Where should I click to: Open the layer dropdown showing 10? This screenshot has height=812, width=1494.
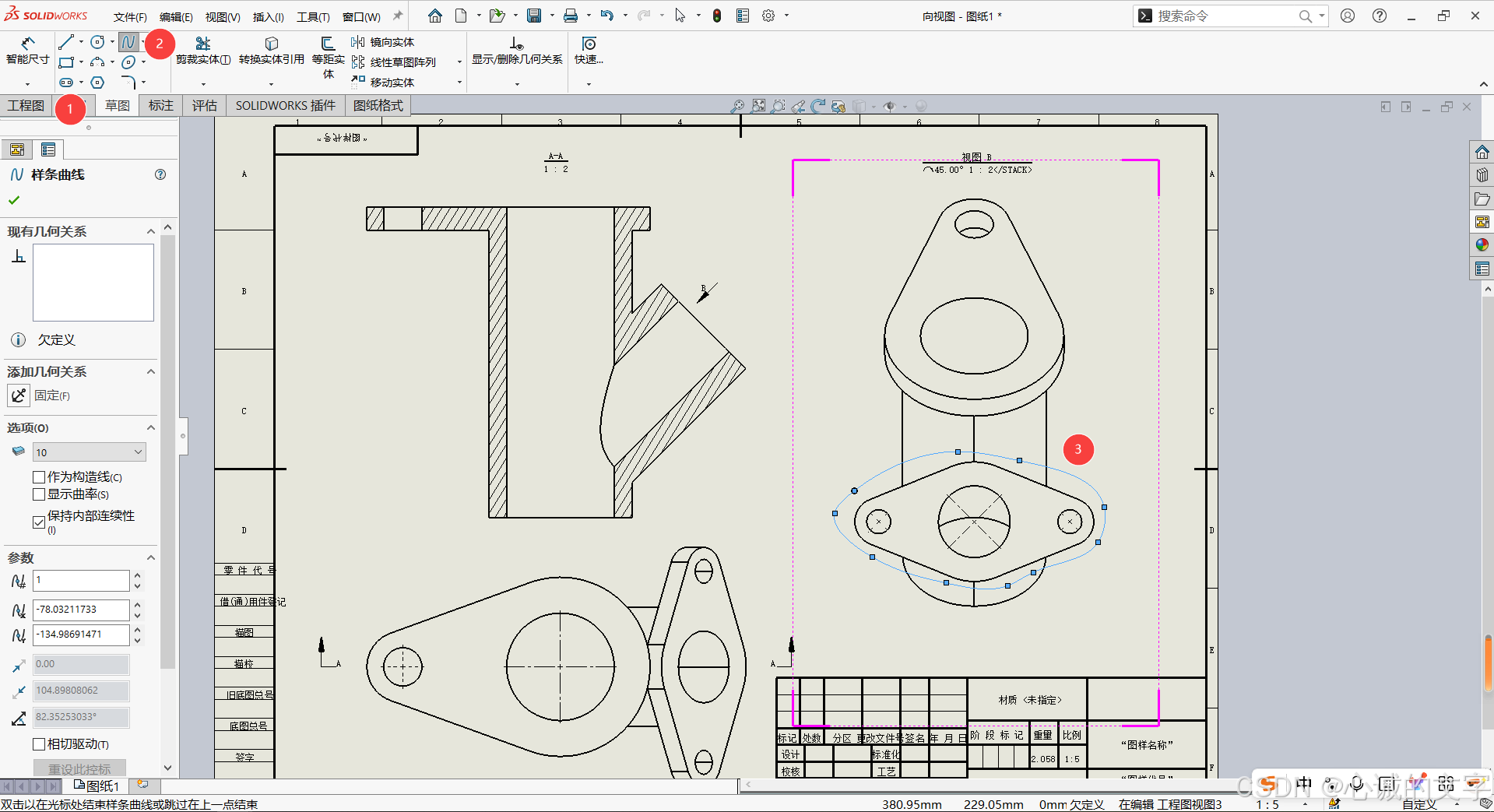[x=89, y=452]
